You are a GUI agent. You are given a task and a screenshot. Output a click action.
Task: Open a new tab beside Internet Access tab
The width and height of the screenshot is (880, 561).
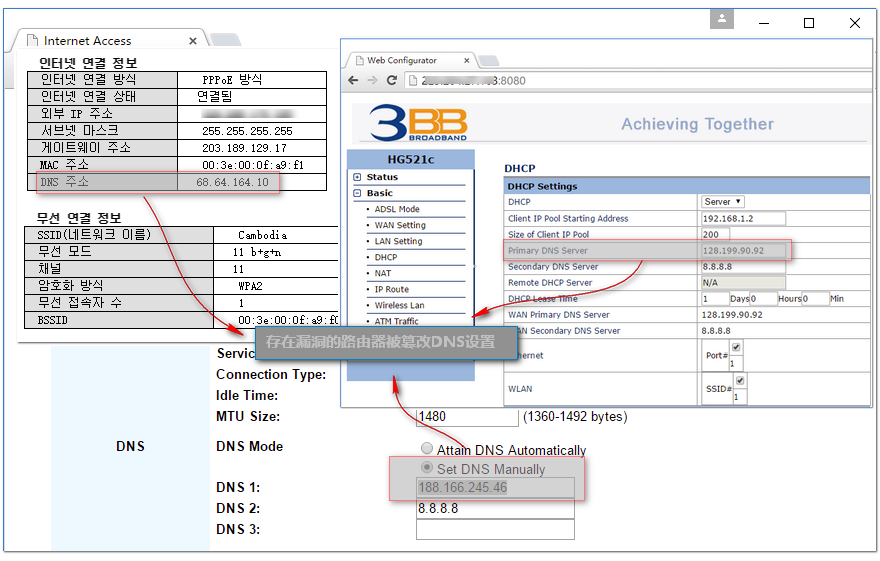click(x=226, y=40)
